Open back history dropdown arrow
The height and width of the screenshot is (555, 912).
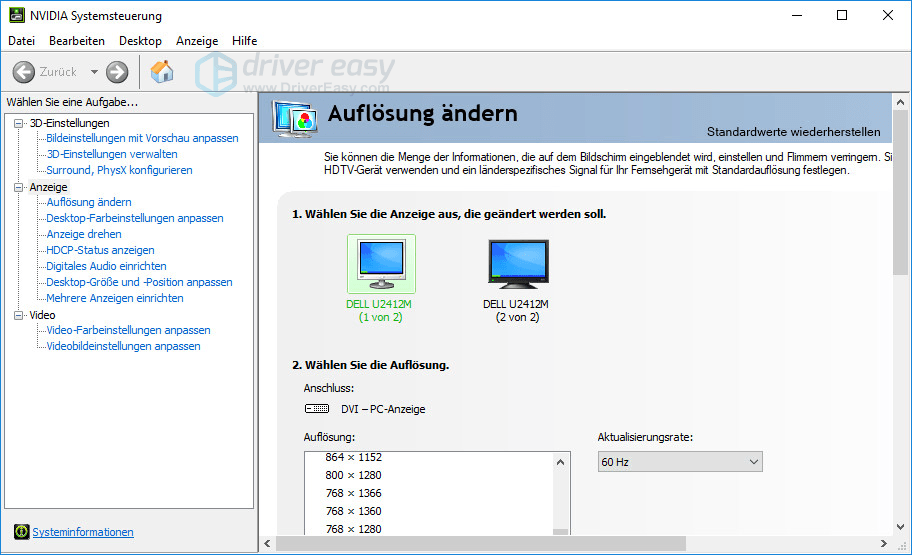94,72
